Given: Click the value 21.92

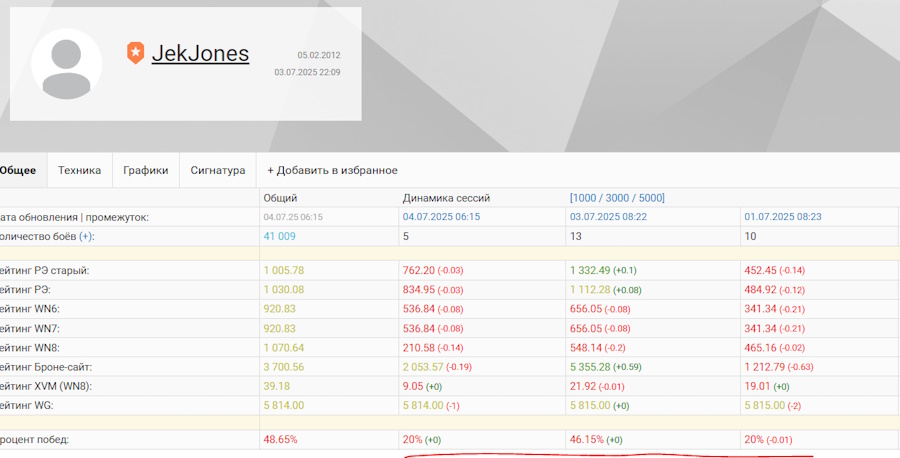Looking at the screenshot, I should pos(582,386).
